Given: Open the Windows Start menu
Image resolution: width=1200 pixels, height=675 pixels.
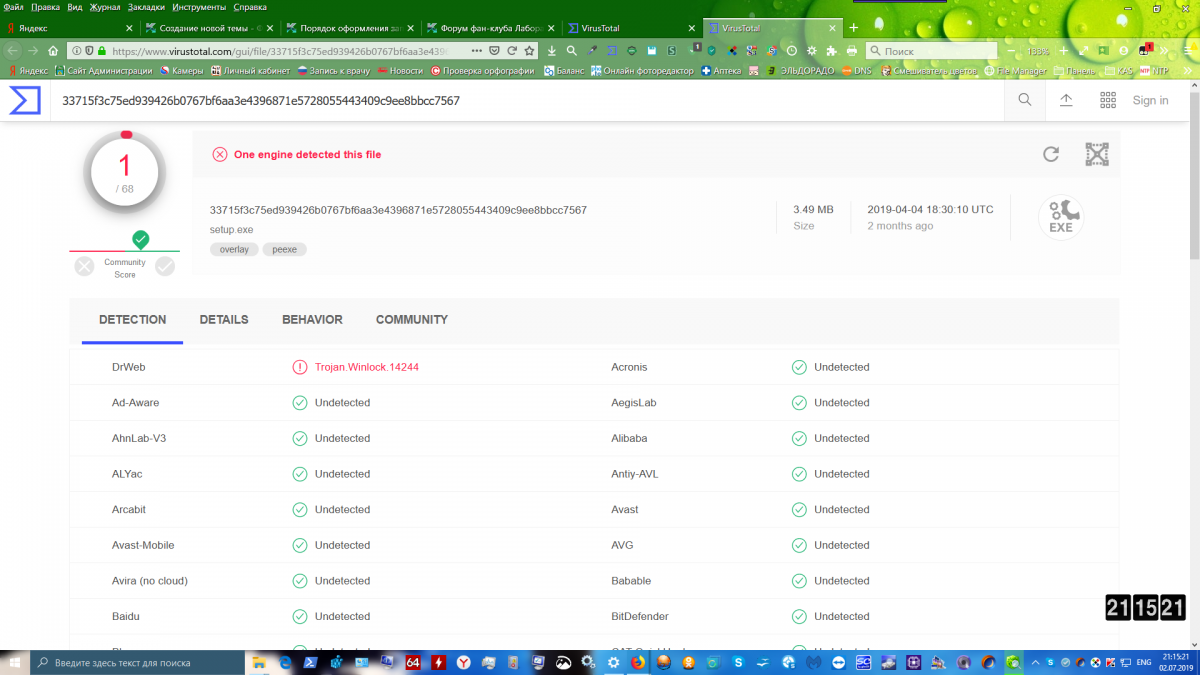Looking at the screenshot, I should click(x=14, y=662).
